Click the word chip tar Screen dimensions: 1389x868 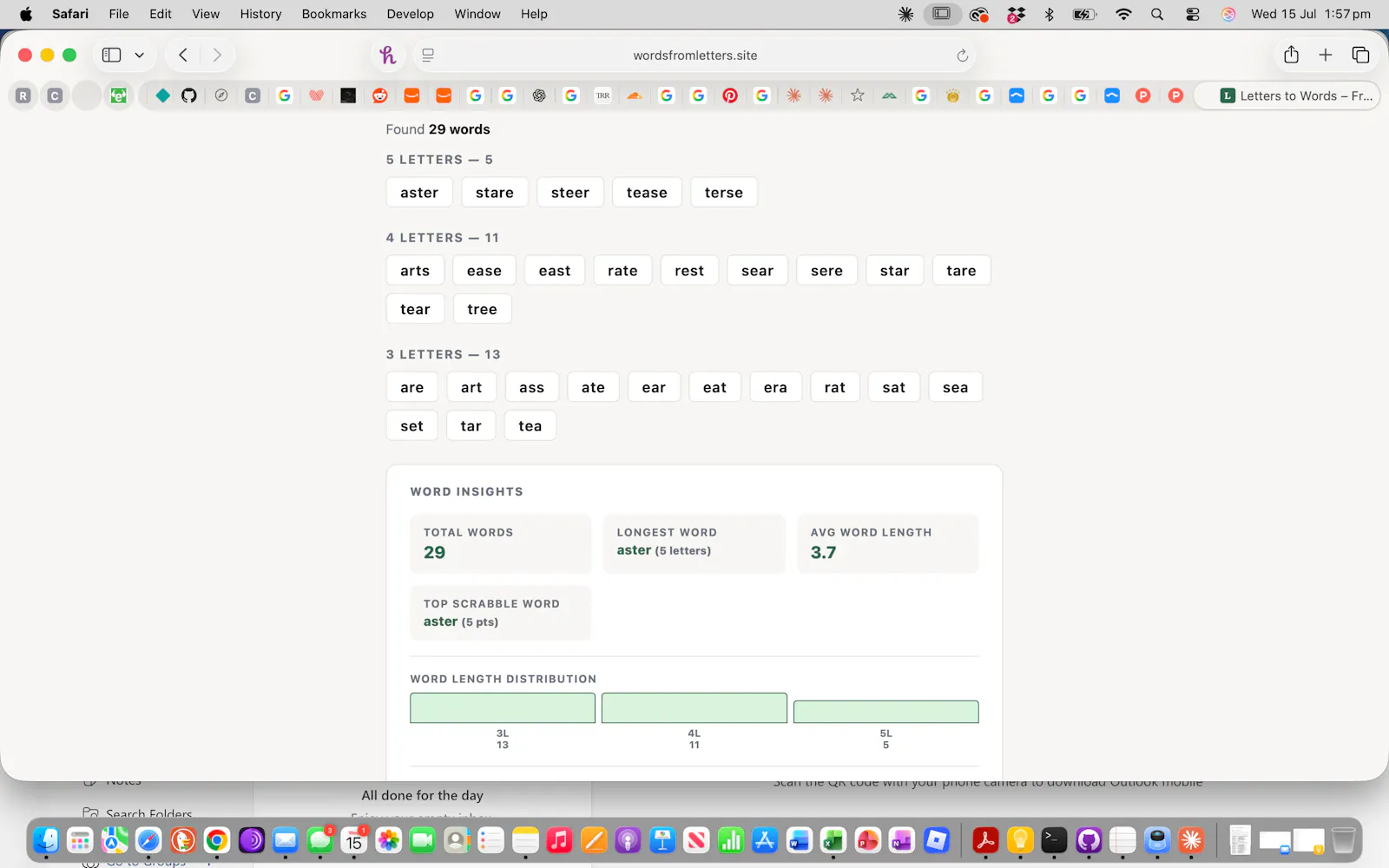[x=471, y=426]
